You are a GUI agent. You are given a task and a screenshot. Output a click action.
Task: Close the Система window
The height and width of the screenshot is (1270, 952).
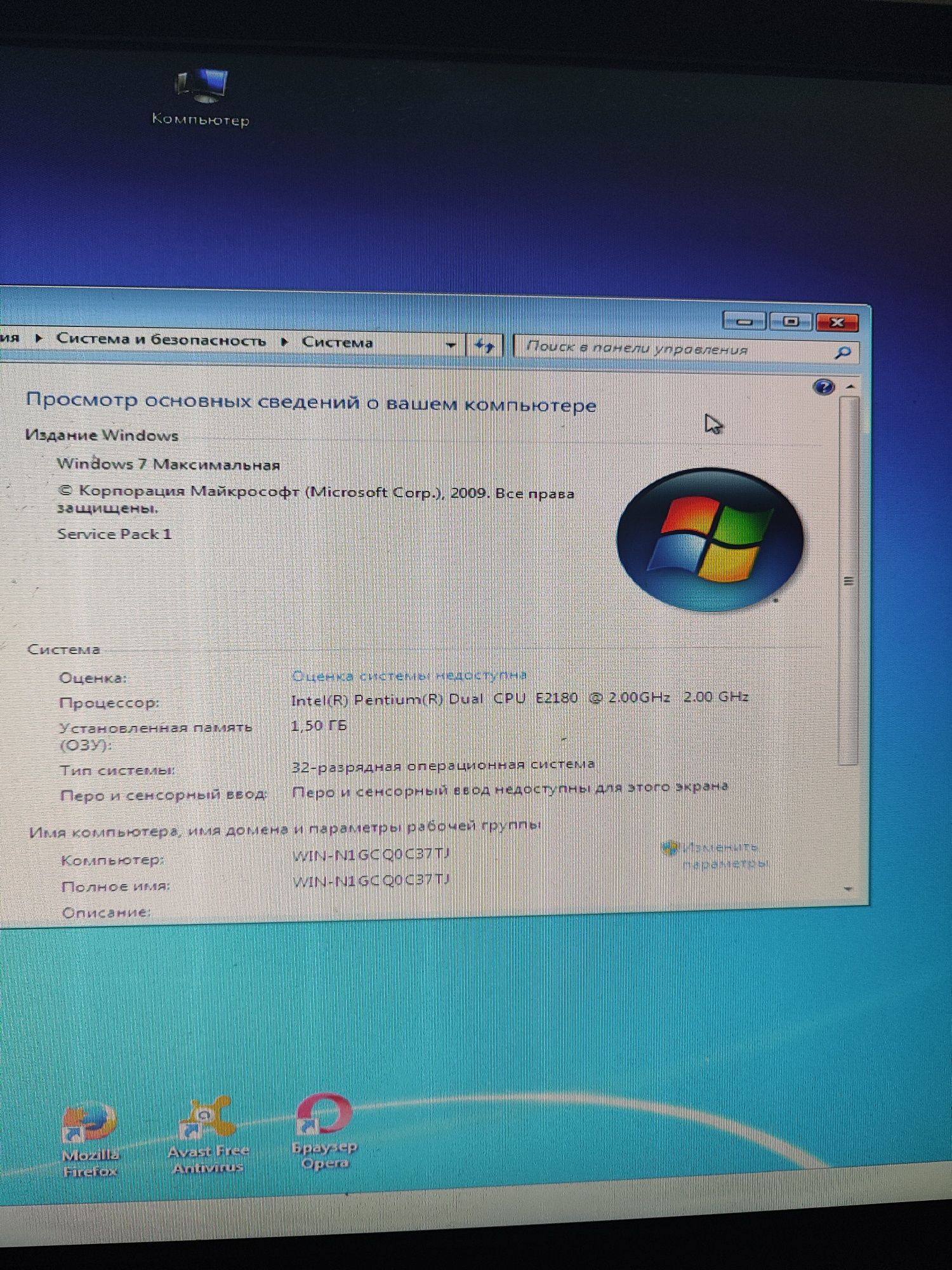836,322
